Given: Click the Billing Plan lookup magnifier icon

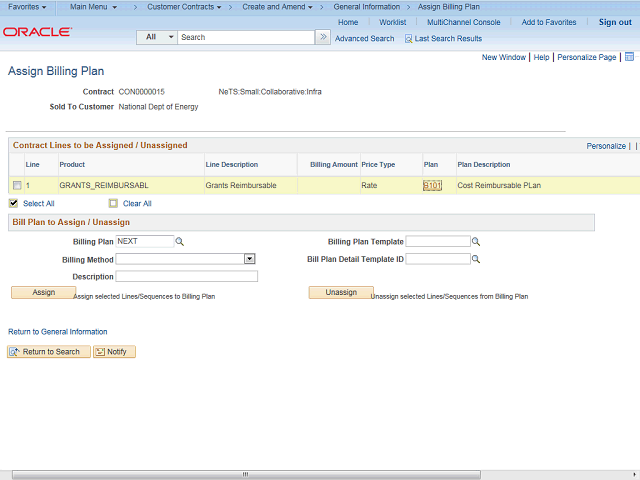Looking at the screenshot, I should point(180,242).
